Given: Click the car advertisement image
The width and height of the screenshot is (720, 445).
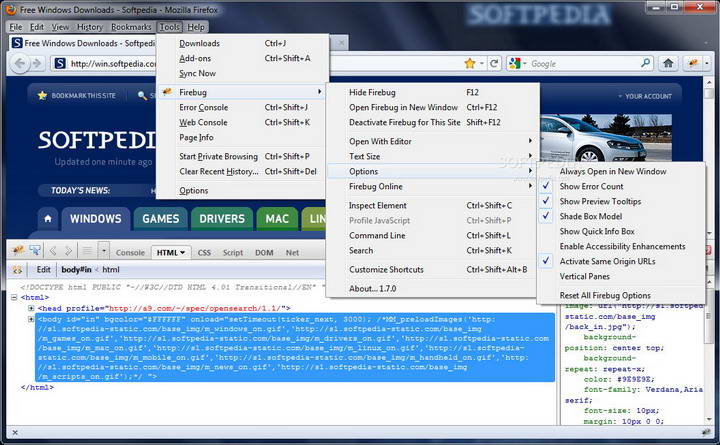Looking at the screenshot, I should 606,138.
